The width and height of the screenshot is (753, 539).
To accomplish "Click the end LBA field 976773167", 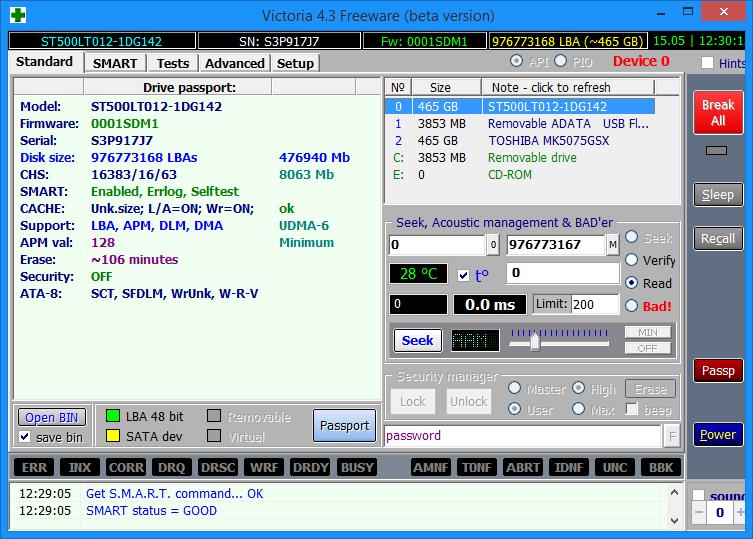I will click(556, 245).
